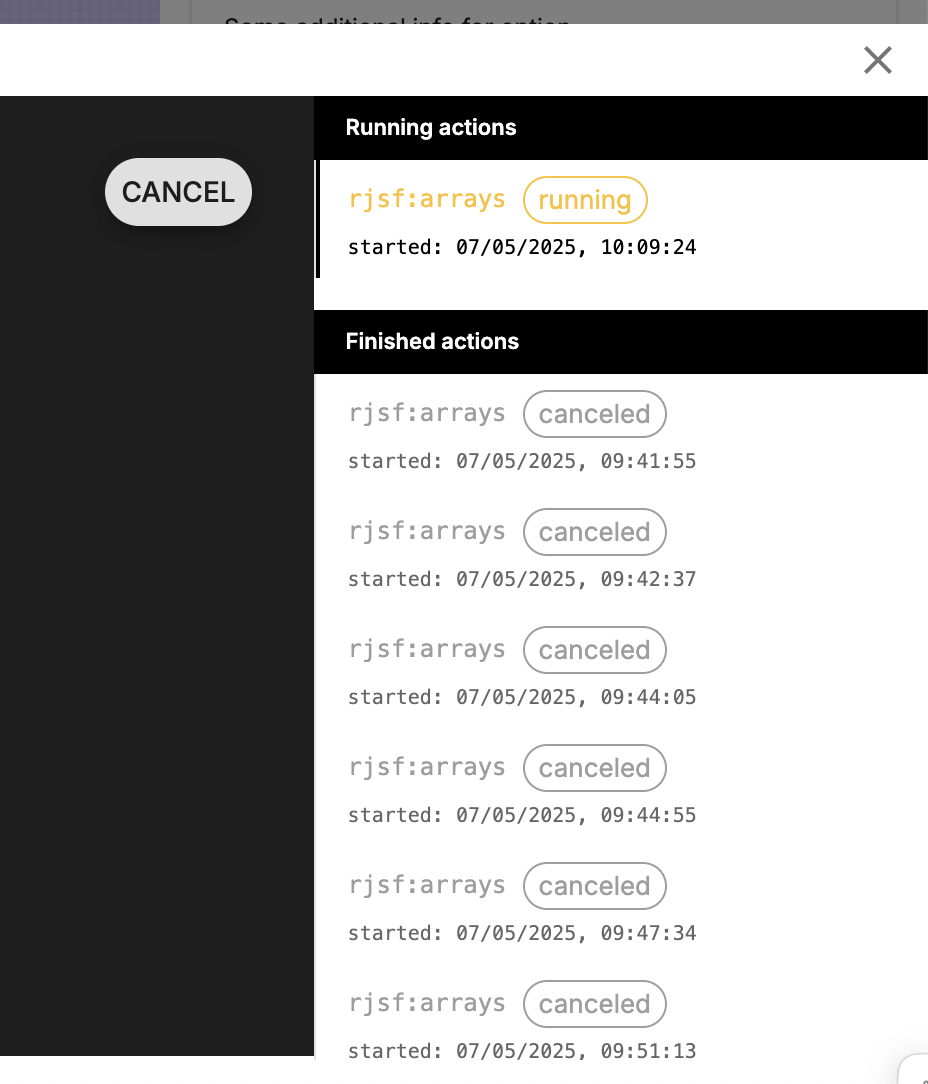
Task: Click the canceled pill for the 09:47:34 action
Action: point(594,886)
